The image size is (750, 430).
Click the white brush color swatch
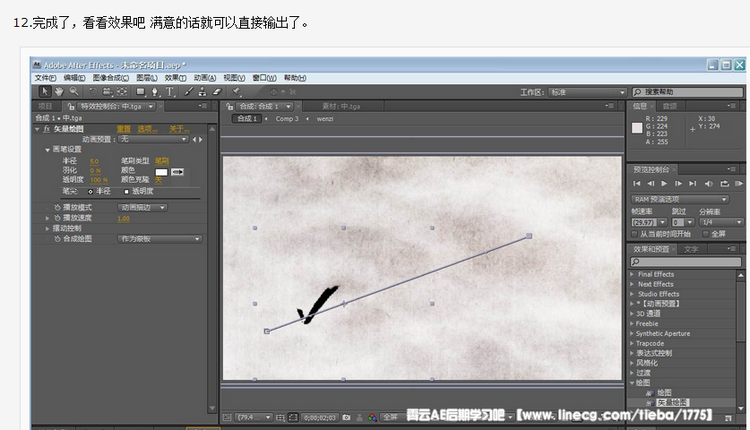coord(162,172)
